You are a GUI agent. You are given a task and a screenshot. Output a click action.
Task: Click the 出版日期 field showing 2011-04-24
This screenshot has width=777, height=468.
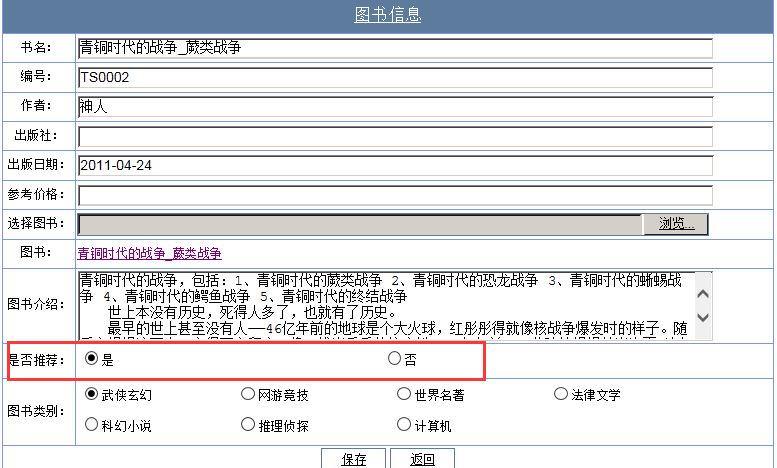[x=395, y=166]
